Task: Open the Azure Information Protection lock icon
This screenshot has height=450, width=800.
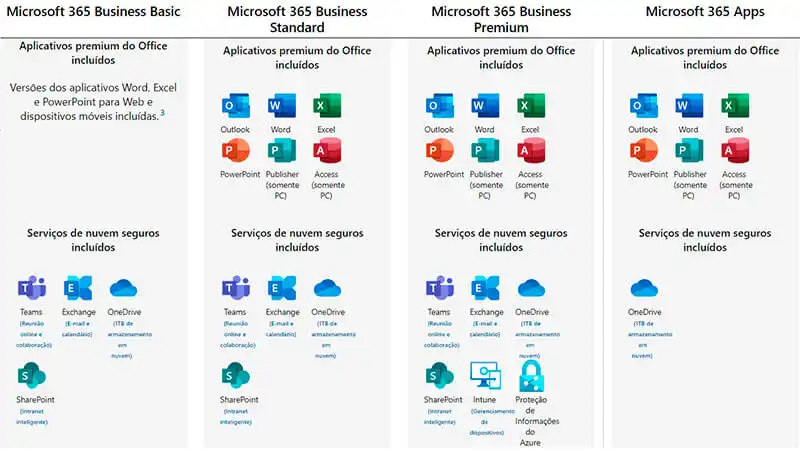Action: point(531,376)
